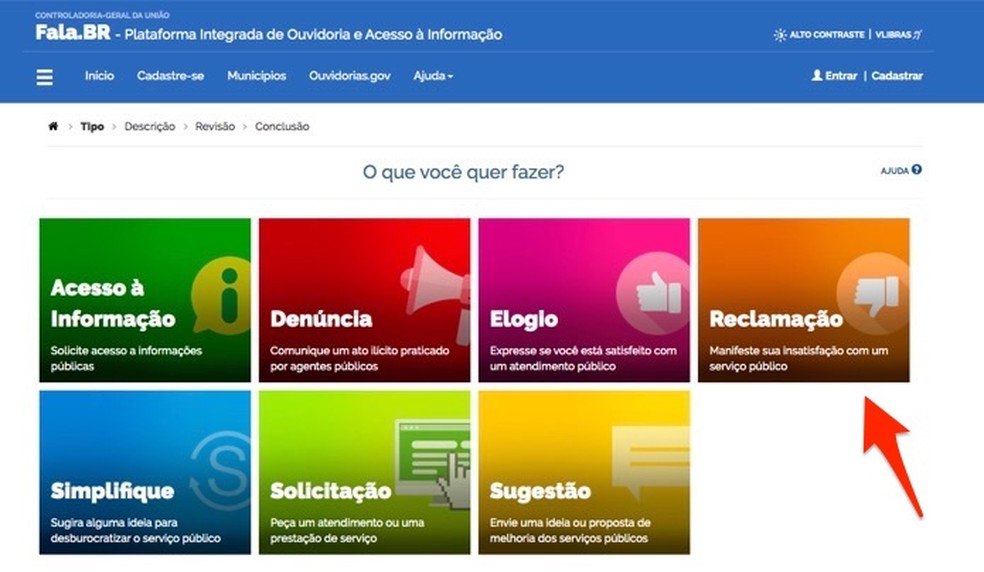Expand the Ajuda dropdown menu

433,76
